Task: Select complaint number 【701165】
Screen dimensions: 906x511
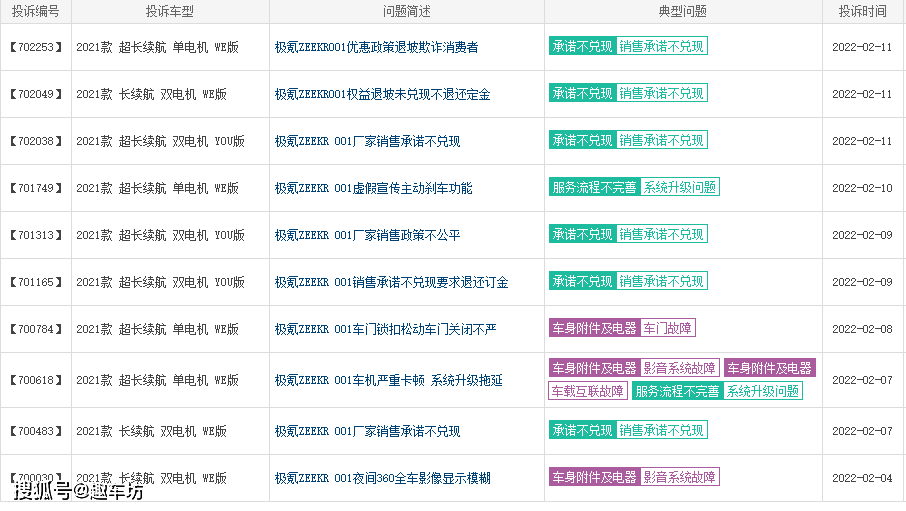Action: click(36, 282)
